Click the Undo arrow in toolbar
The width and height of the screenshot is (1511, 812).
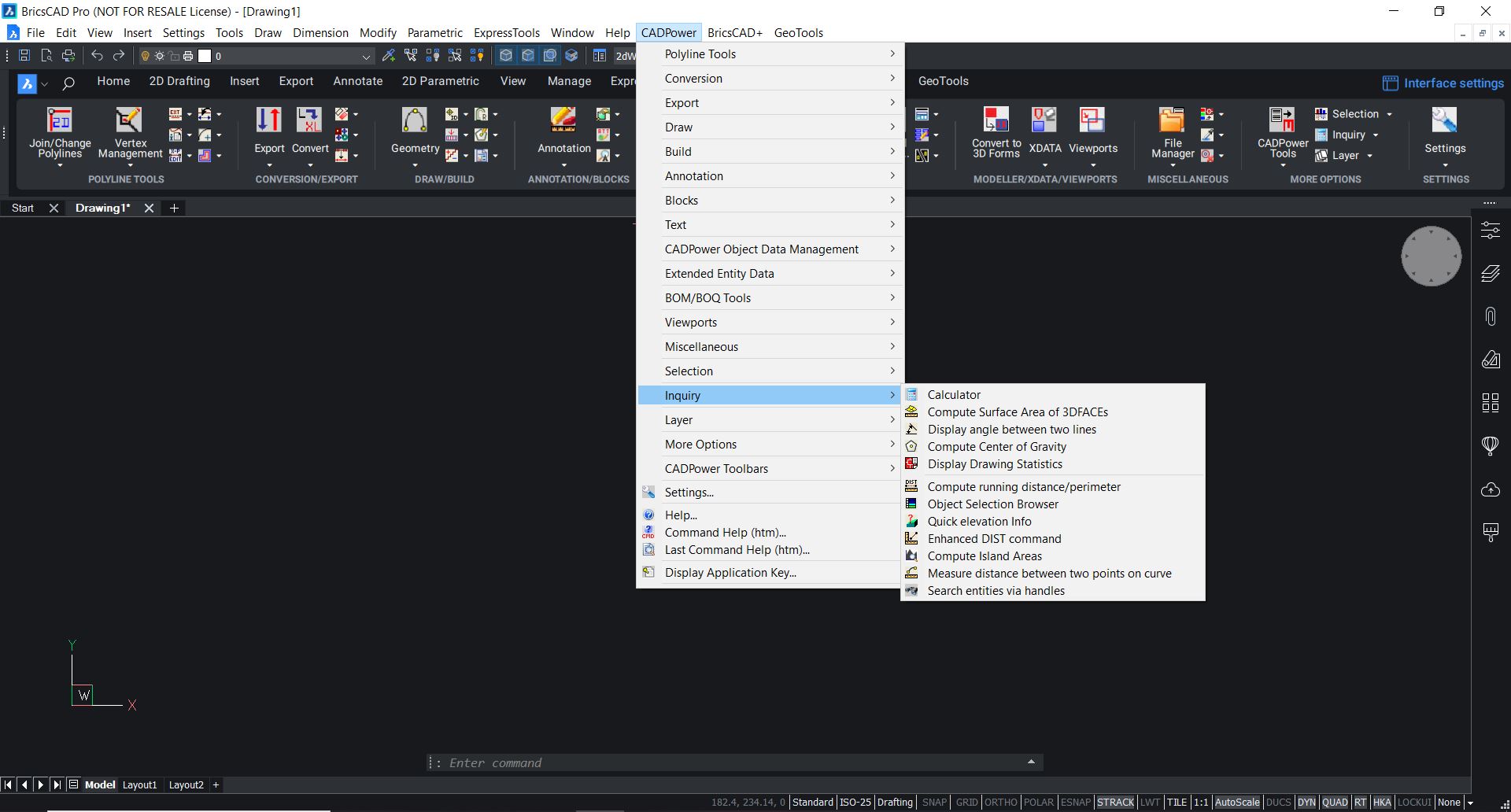tap(97, 56)
